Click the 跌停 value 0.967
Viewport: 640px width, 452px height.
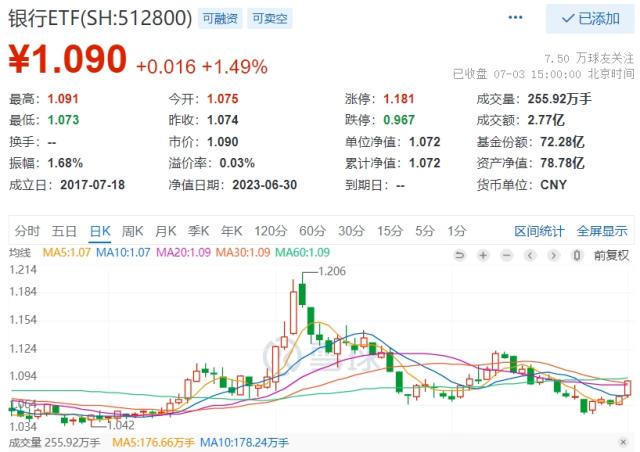tap(399, 120)
